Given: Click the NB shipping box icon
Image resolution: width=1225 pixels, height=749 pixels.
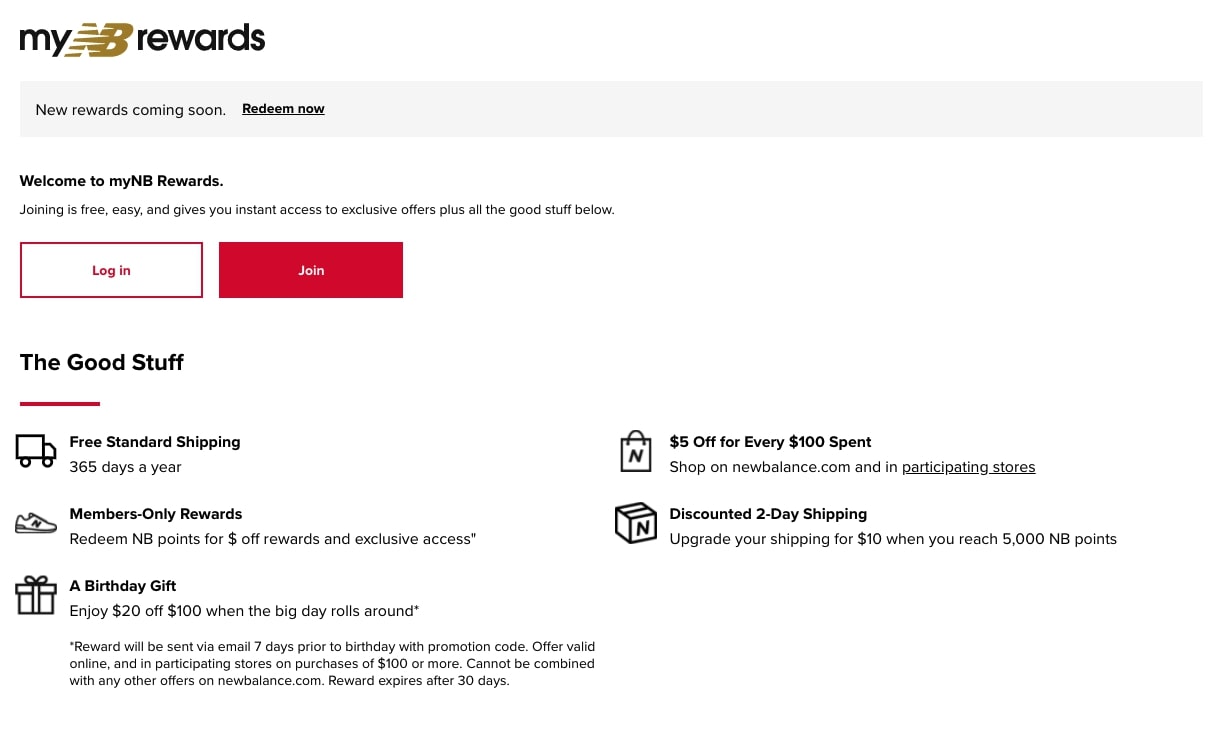Looking at the screenshot, I should click(x=636, y=523).
